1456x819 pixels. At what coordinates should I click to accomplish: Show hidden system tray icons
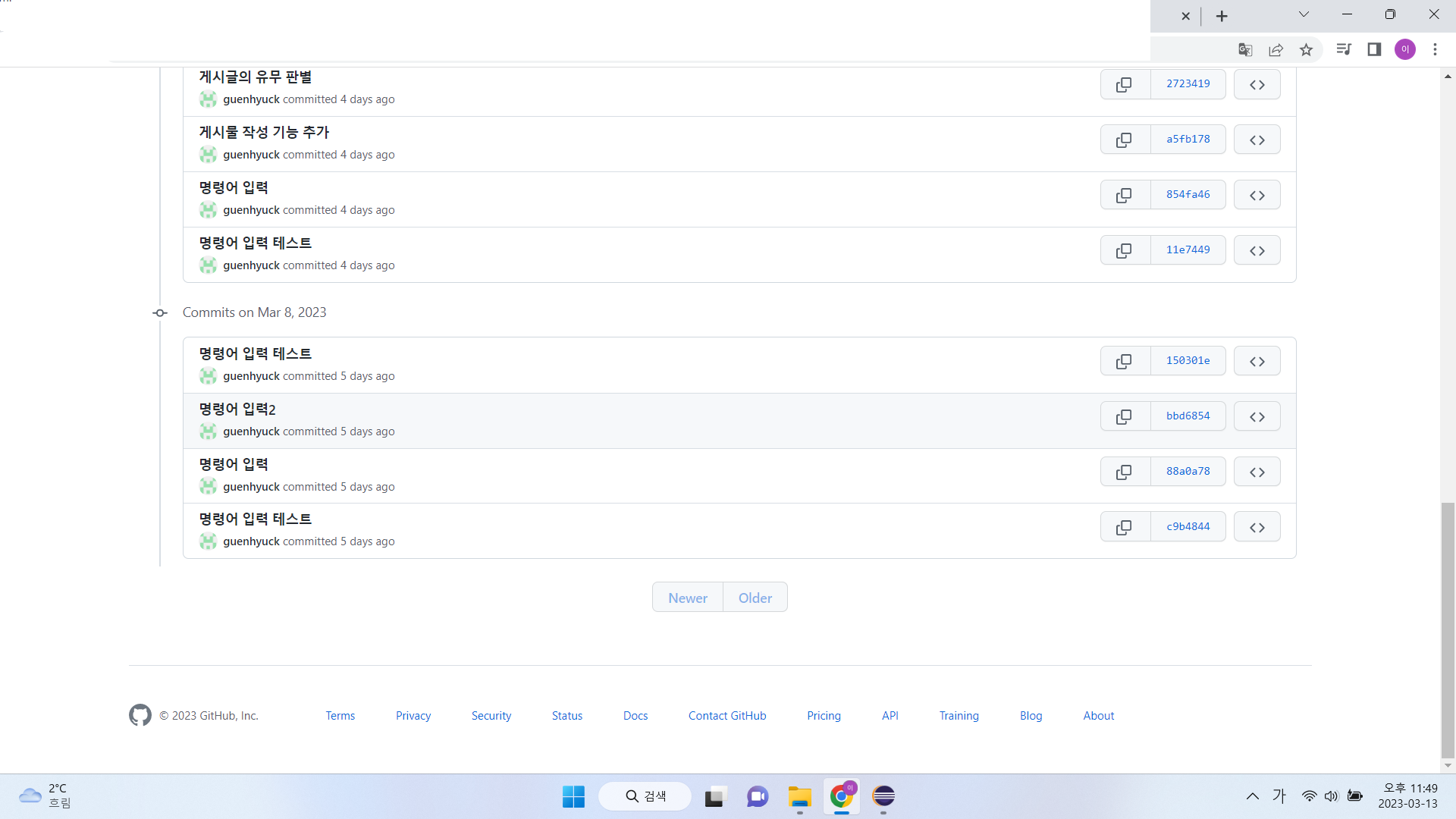click(1252, 796)
